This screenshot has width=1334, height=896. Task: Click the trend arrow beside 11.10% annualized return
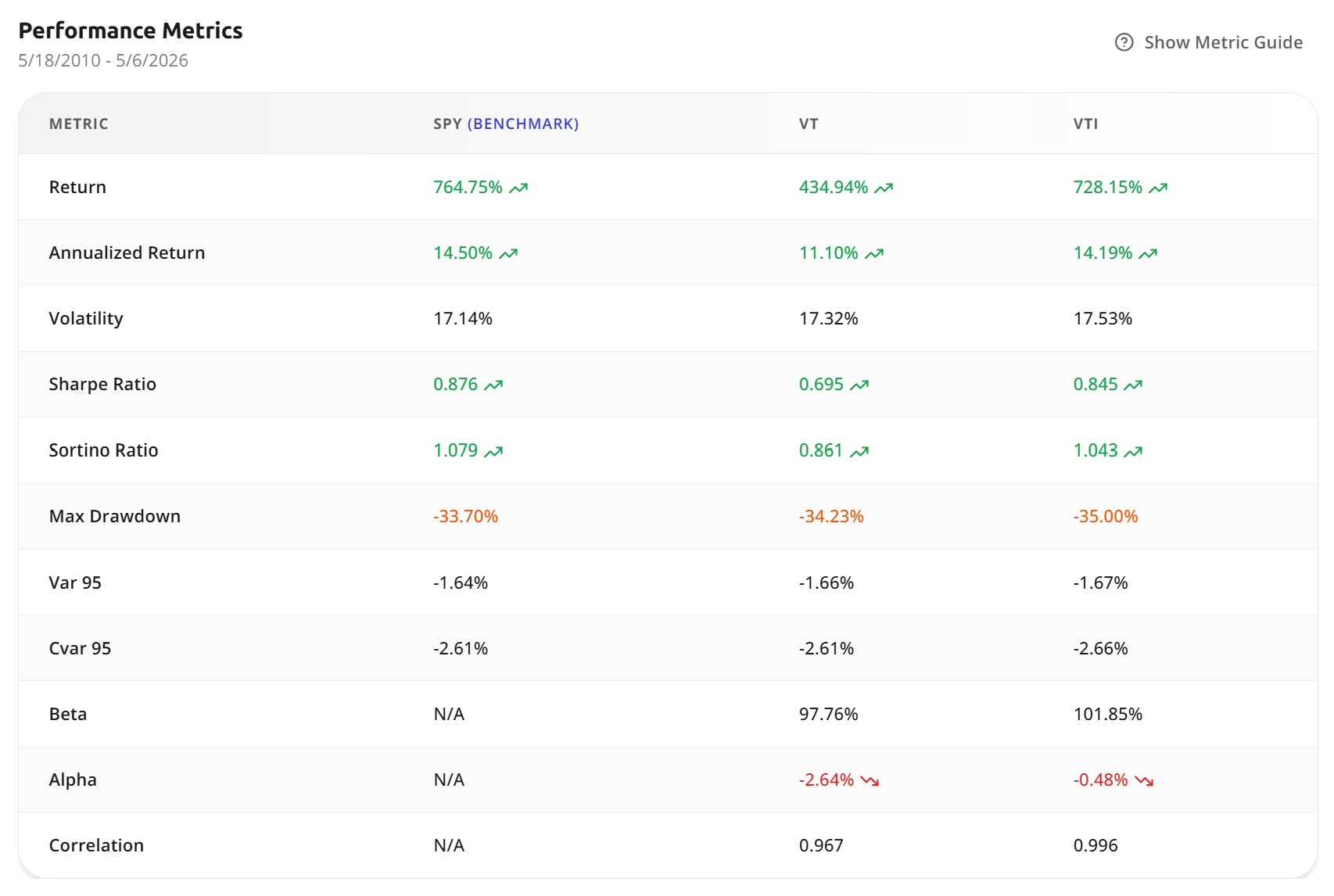click(874, 253)
